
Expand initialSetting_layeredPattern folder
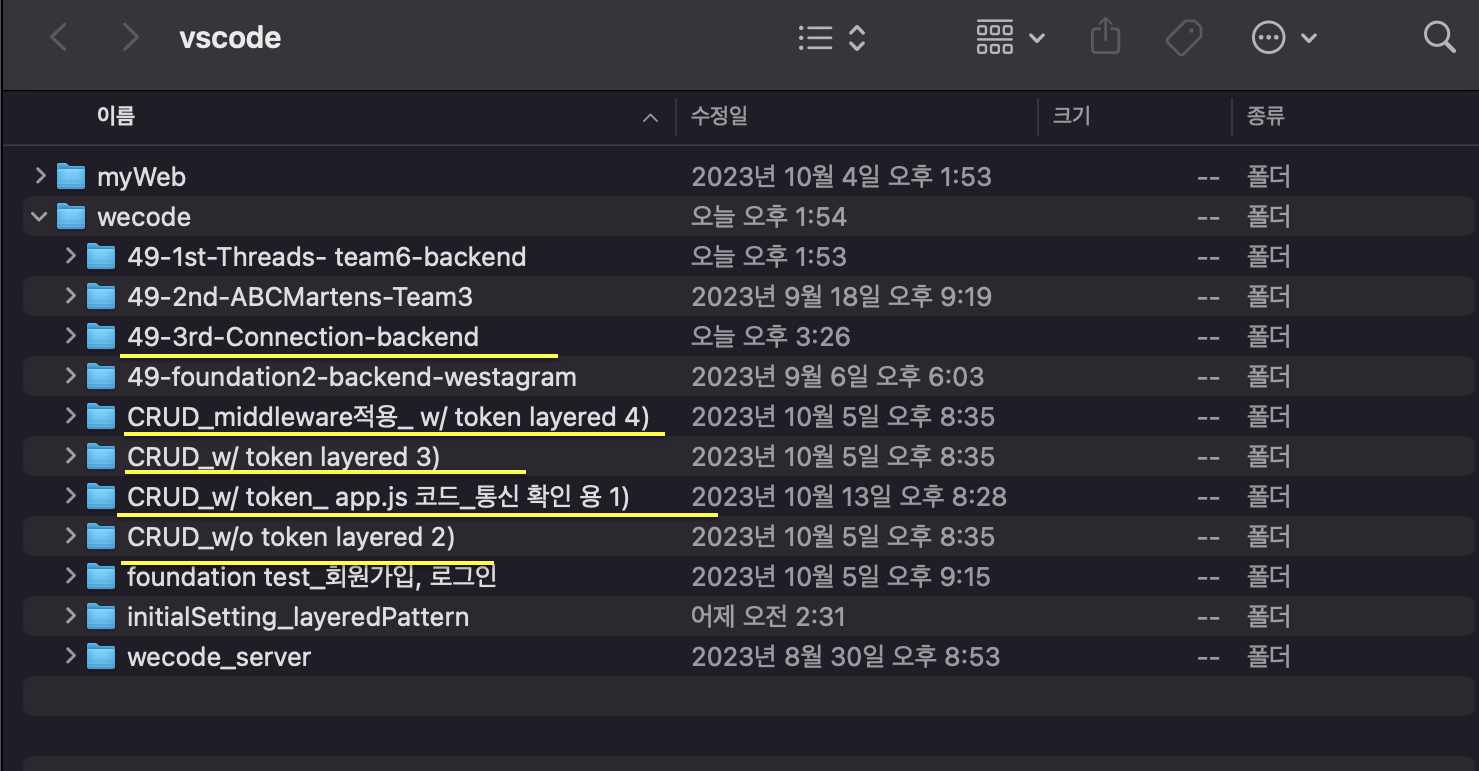click(x=70, y=616)
